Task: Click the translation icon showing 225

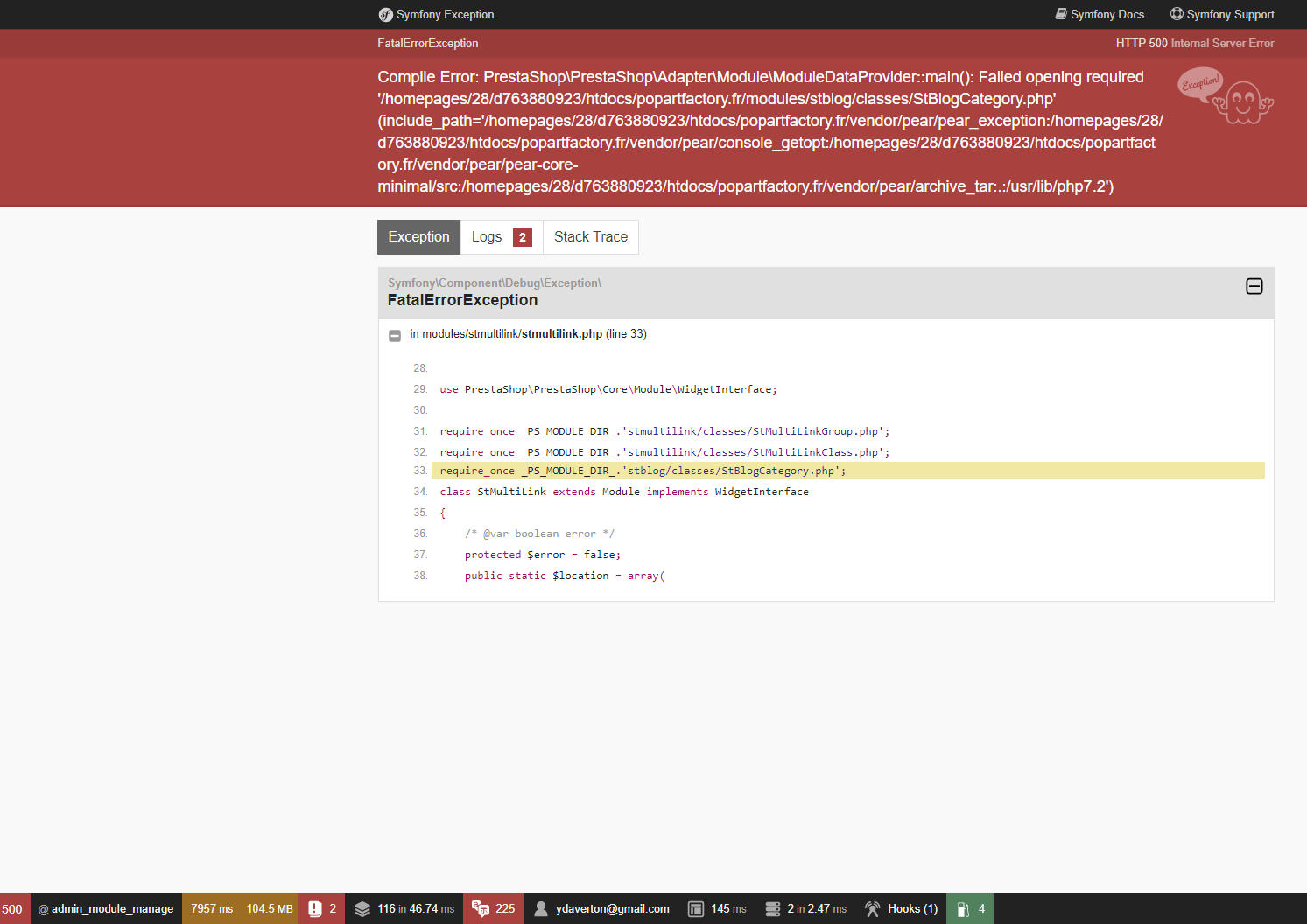Action: point(481,909)
